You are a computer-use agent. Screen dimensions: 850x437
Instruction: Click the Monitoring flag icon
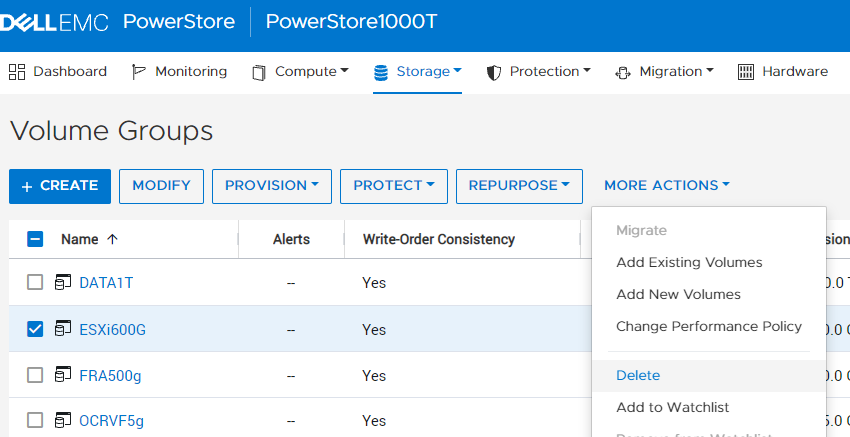[x=139, y=72]
